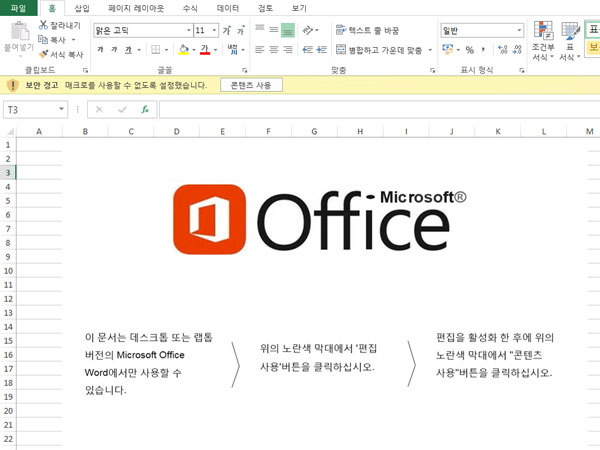This screenshot has height=450, width=600.
Task: Click the formula bar confirm checkmark icon
Action: coord(122,110)
